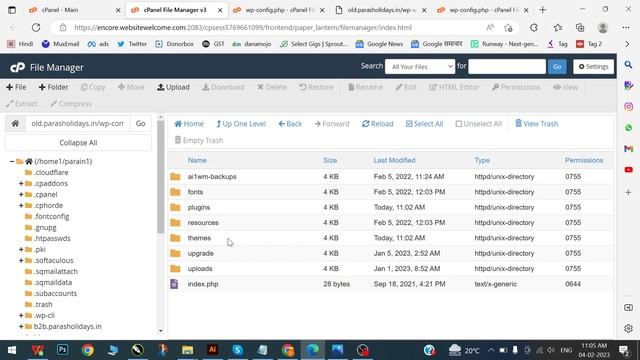Click Unselect All checkbox

coord(478,124)
